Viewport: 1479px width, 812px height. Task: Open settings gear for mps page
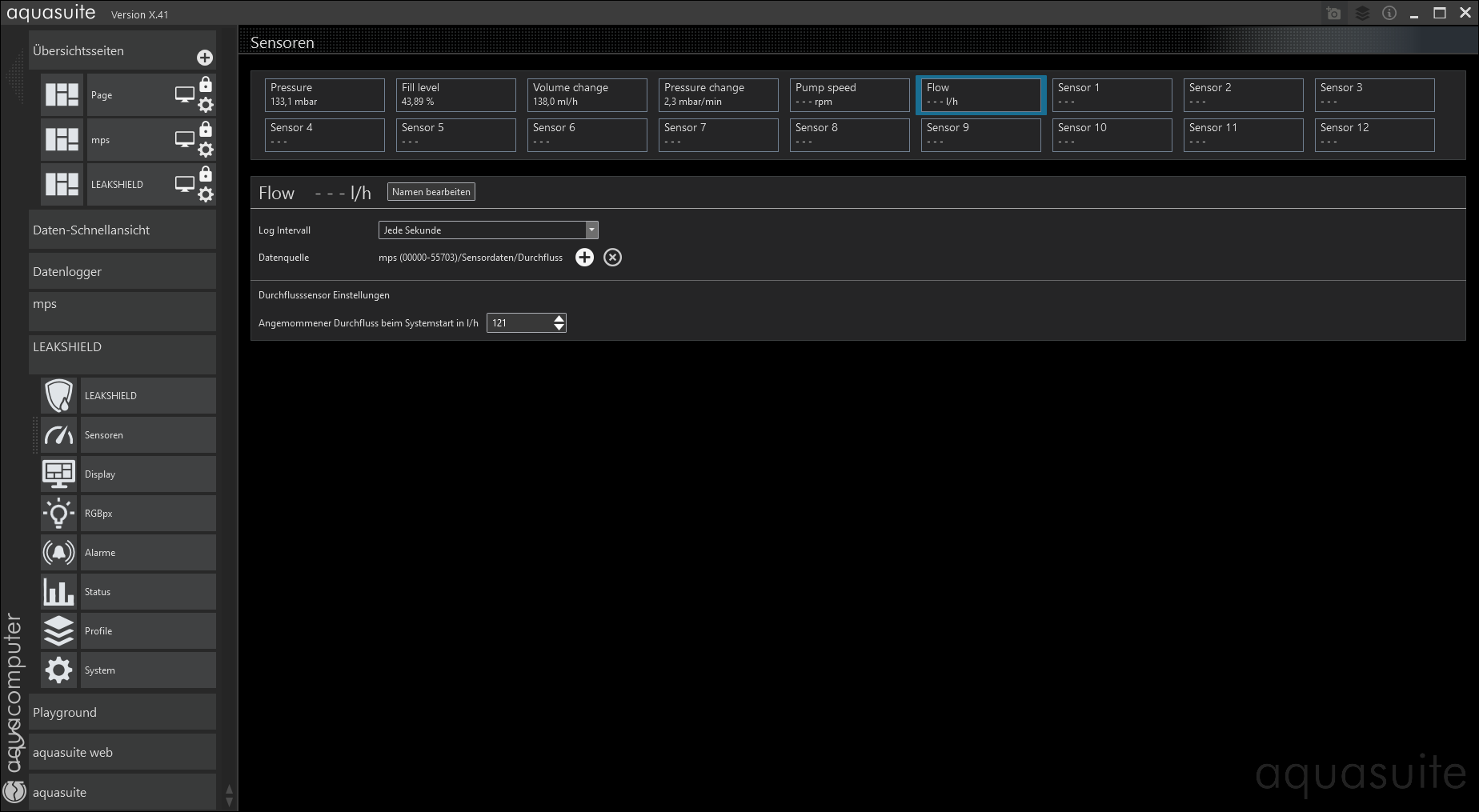(x=206, y=150)
